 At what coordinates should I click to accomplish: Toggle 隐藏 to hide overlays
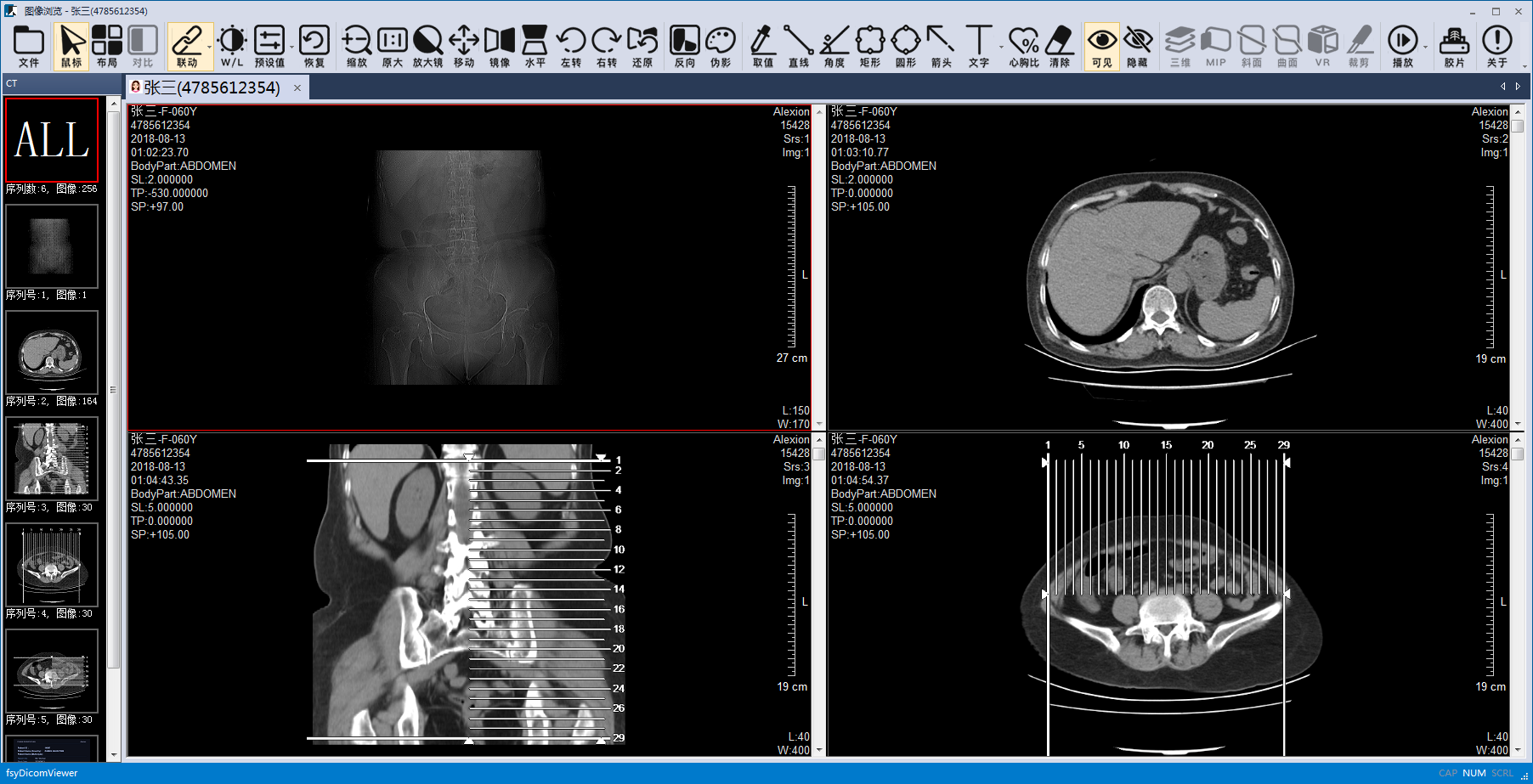[x=1137, y=47]
